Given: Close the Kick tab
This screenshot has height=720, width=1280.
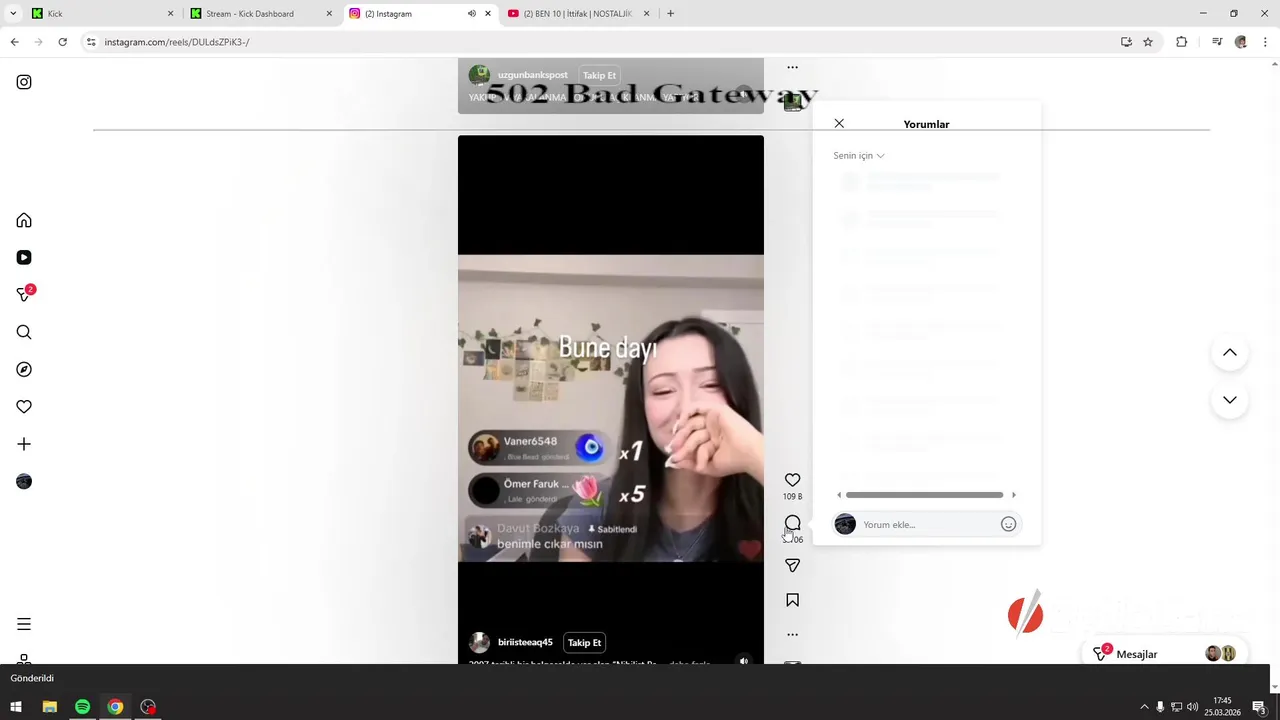Looking at the screenshot, I should point(170,14).
